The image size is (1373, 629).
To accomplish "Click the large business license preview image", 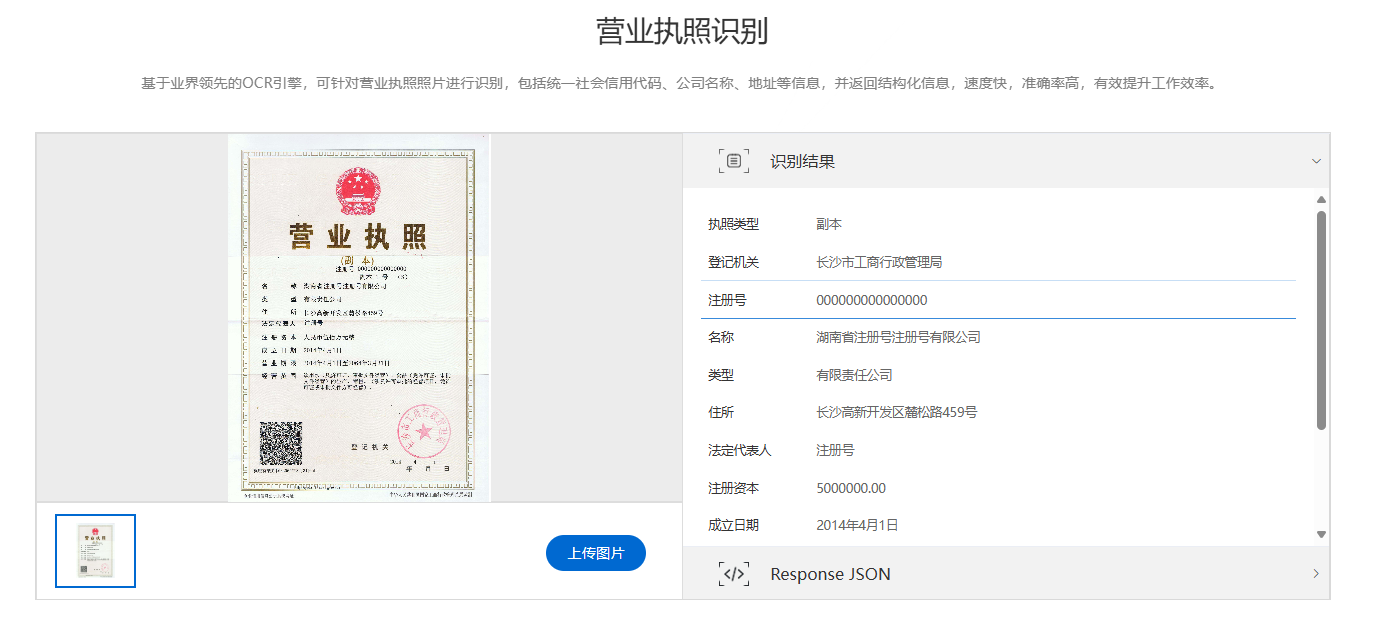I will tap(359, 317).
